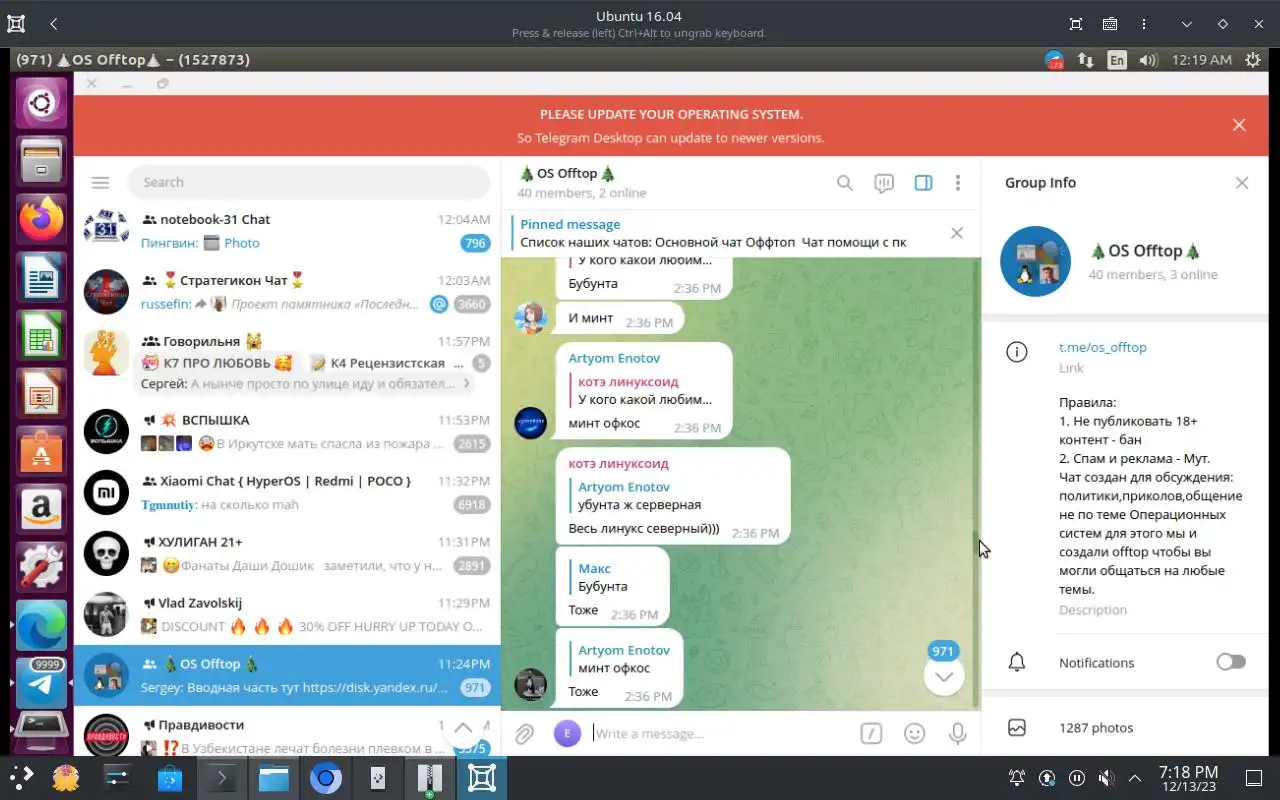This screenshot has width=1280, height=800.
Task: Focus the Write a message field
Action: [720, 734]
